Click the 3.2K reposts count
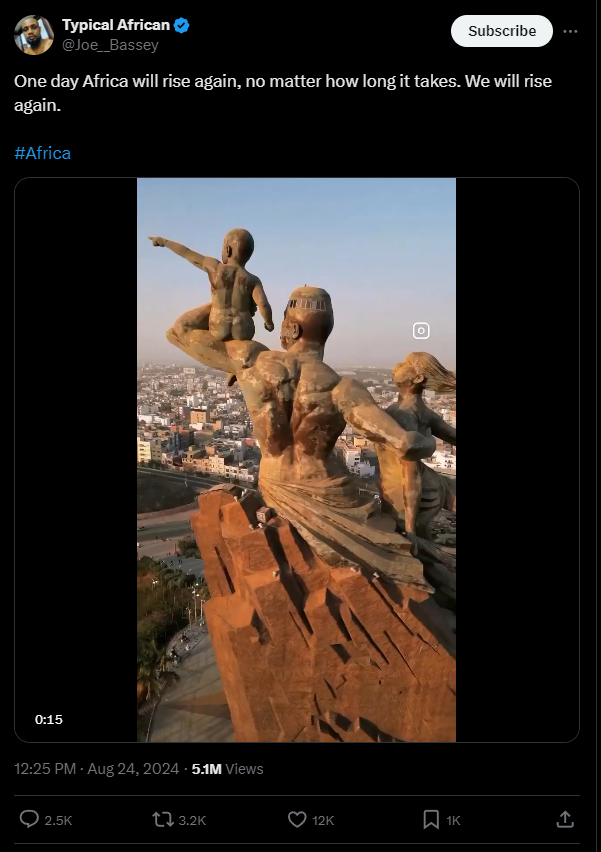This screenshot has width=601, height=852. [192, 820]
